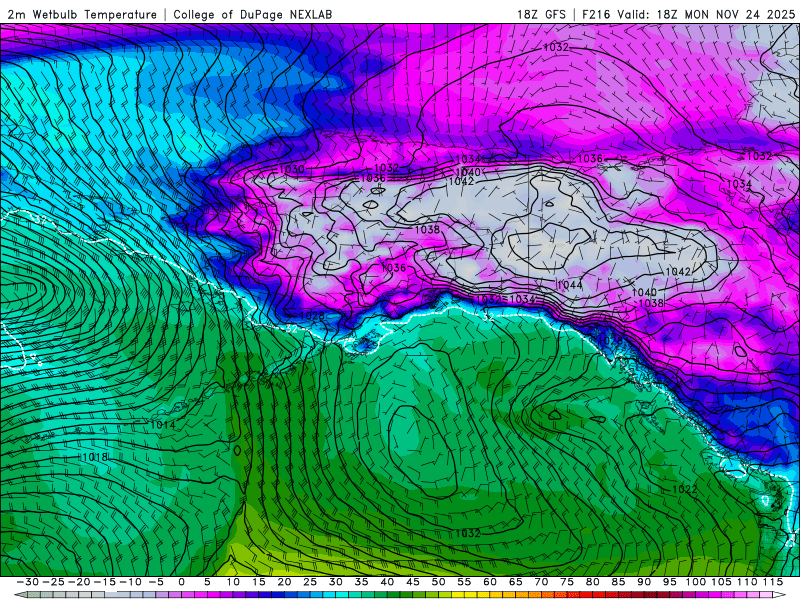Select the -20 color scale label
Screen dimensions: 800x600
79,582
